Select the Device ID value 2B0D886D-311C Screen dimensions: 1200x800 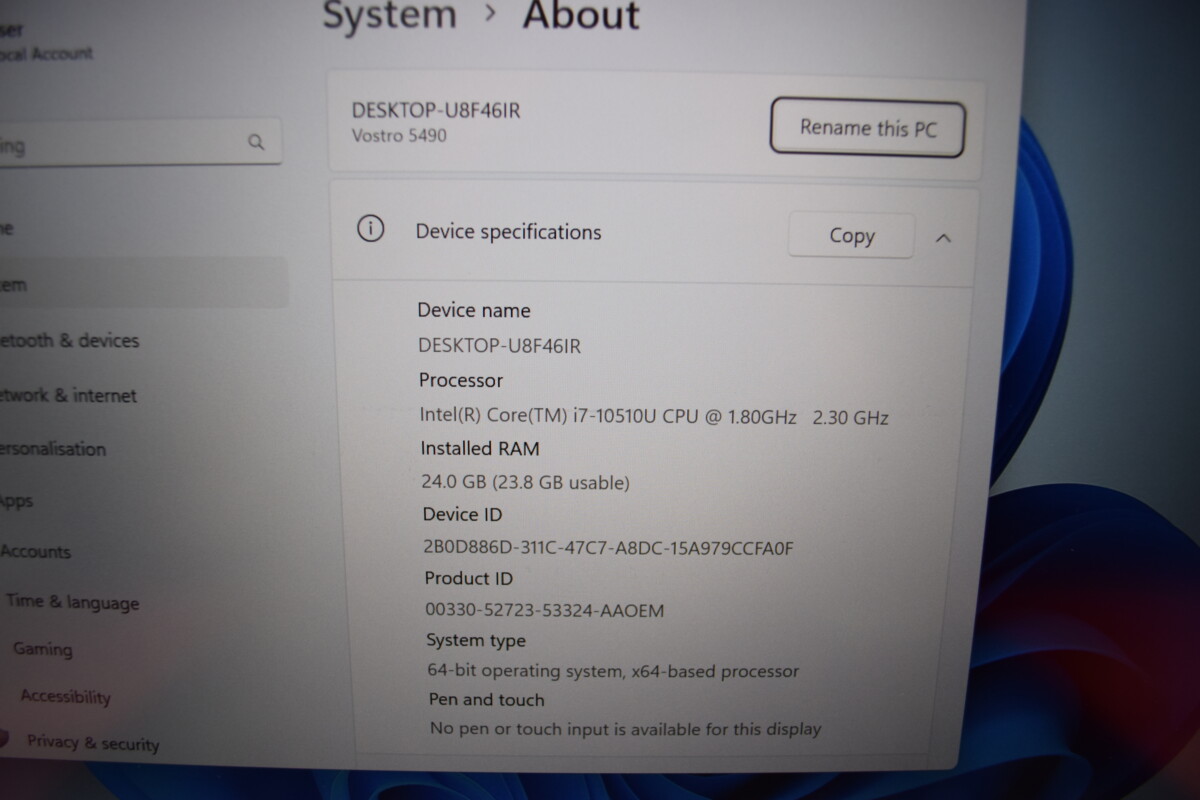tap(609, 548)
